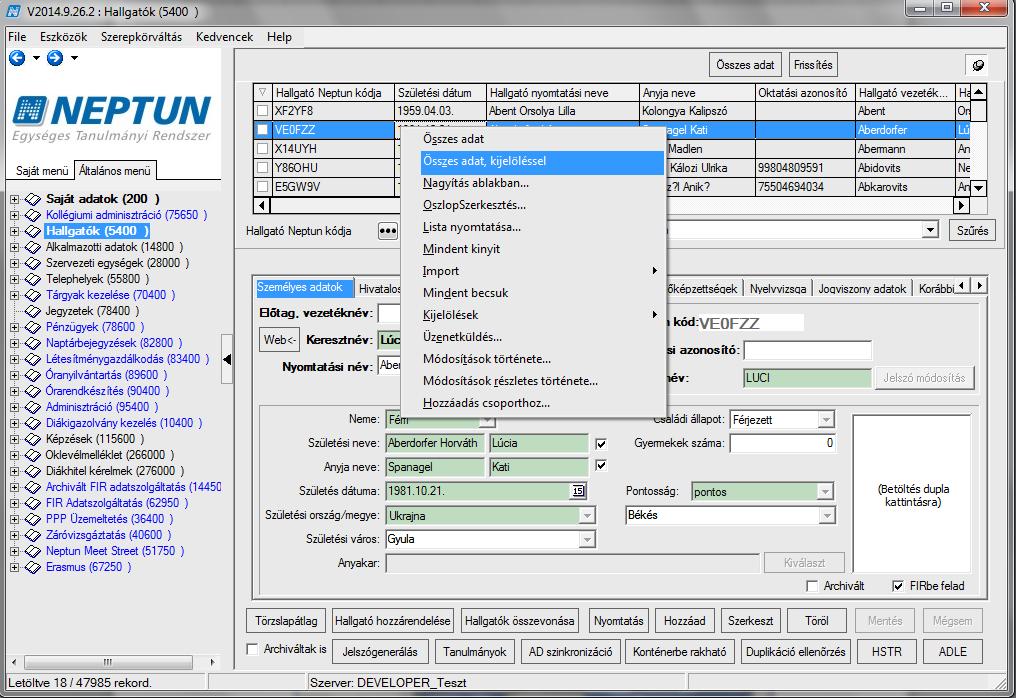Image resolution: width=1016 pixels, height=698 pixels.
Task: Tick the checkbox for row E5GW9V
Action: click(x=262, y=187)
